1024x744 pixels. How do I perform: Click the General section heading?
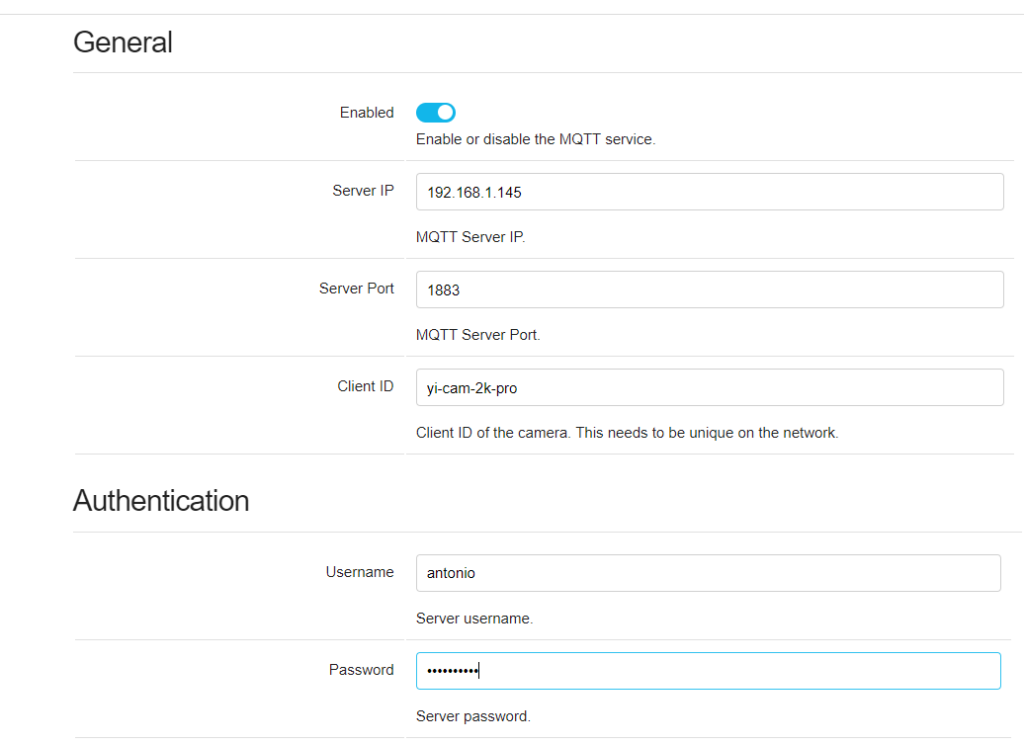(123, 43)
